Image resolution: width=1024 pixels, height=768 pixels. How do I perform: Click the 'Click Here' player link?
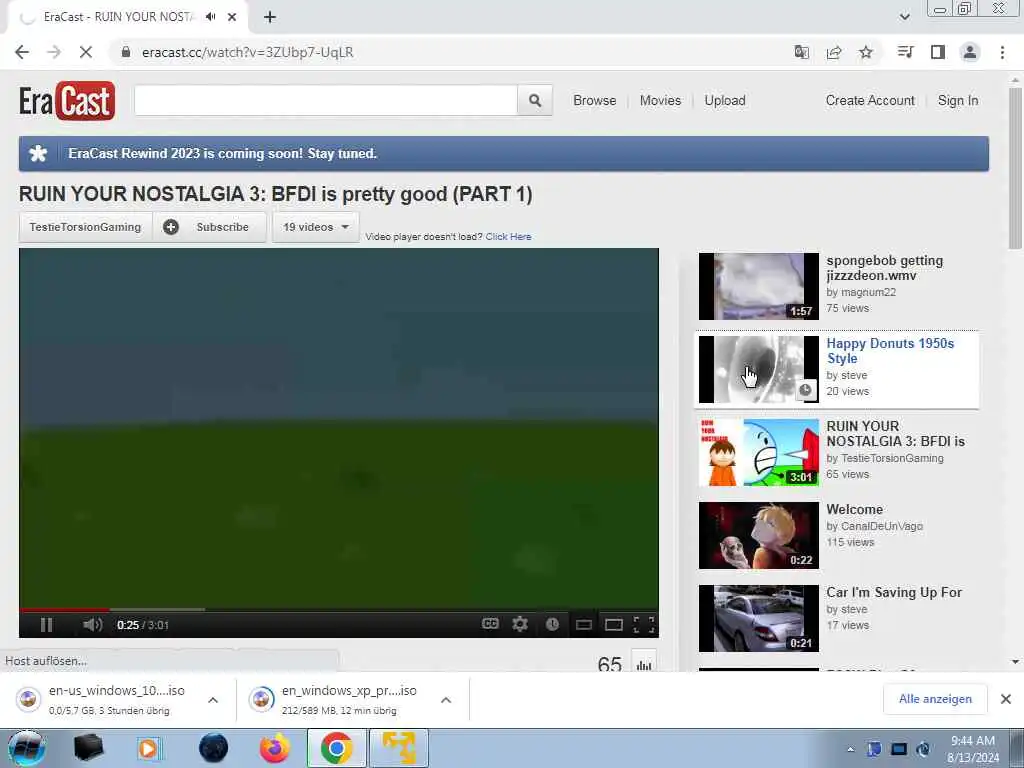point(508,236)
